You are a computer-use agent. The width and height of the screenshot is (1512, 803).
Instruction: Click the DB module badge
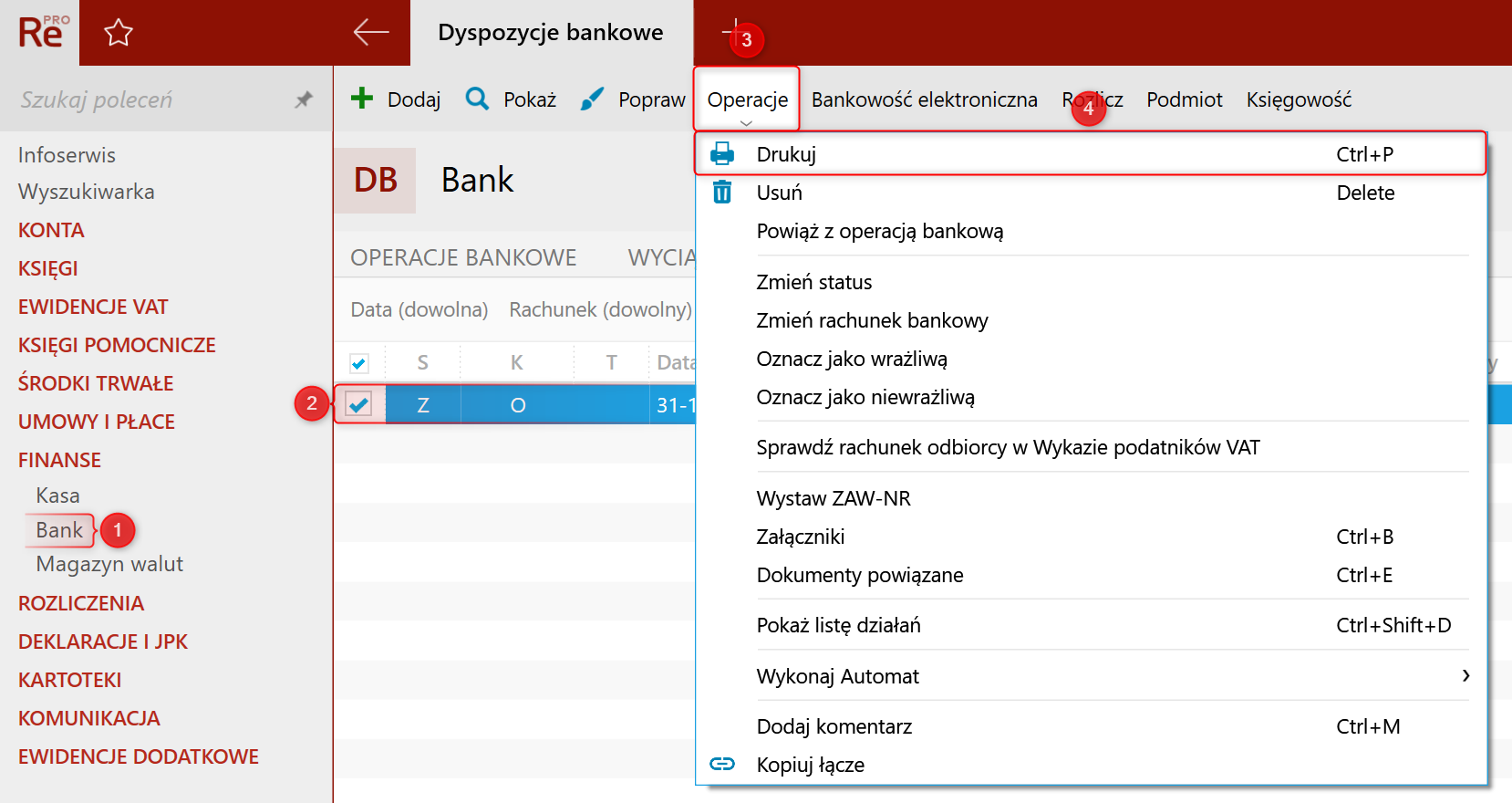375,180
